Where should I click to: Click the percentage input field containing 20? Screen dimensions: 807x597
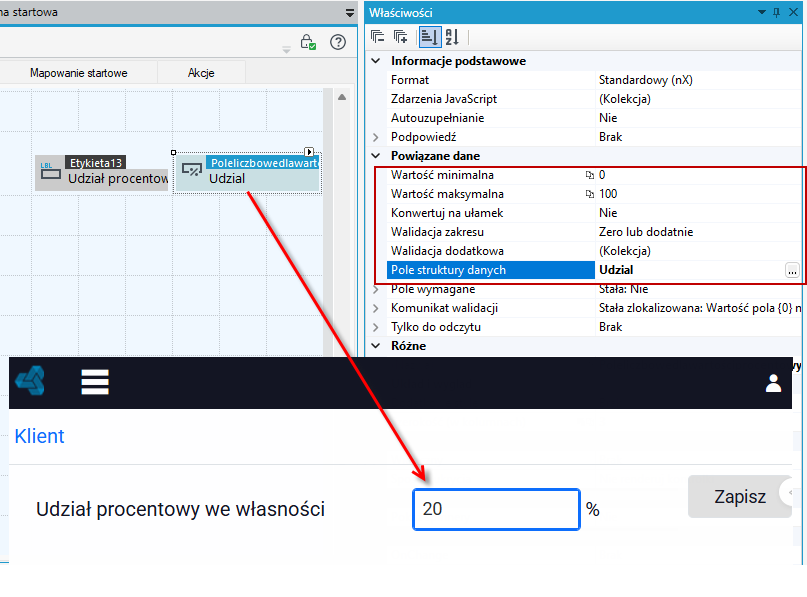496,509
